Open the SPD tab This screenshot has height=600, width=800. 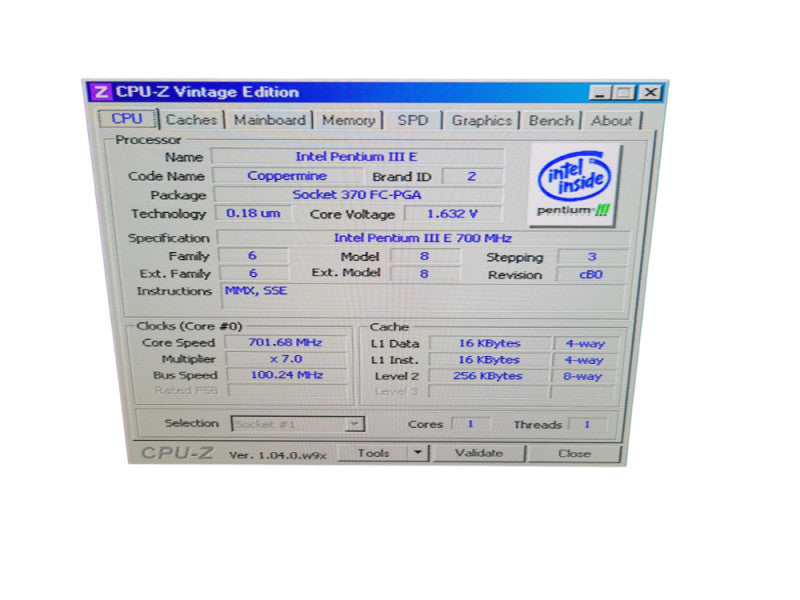[413, 120]
